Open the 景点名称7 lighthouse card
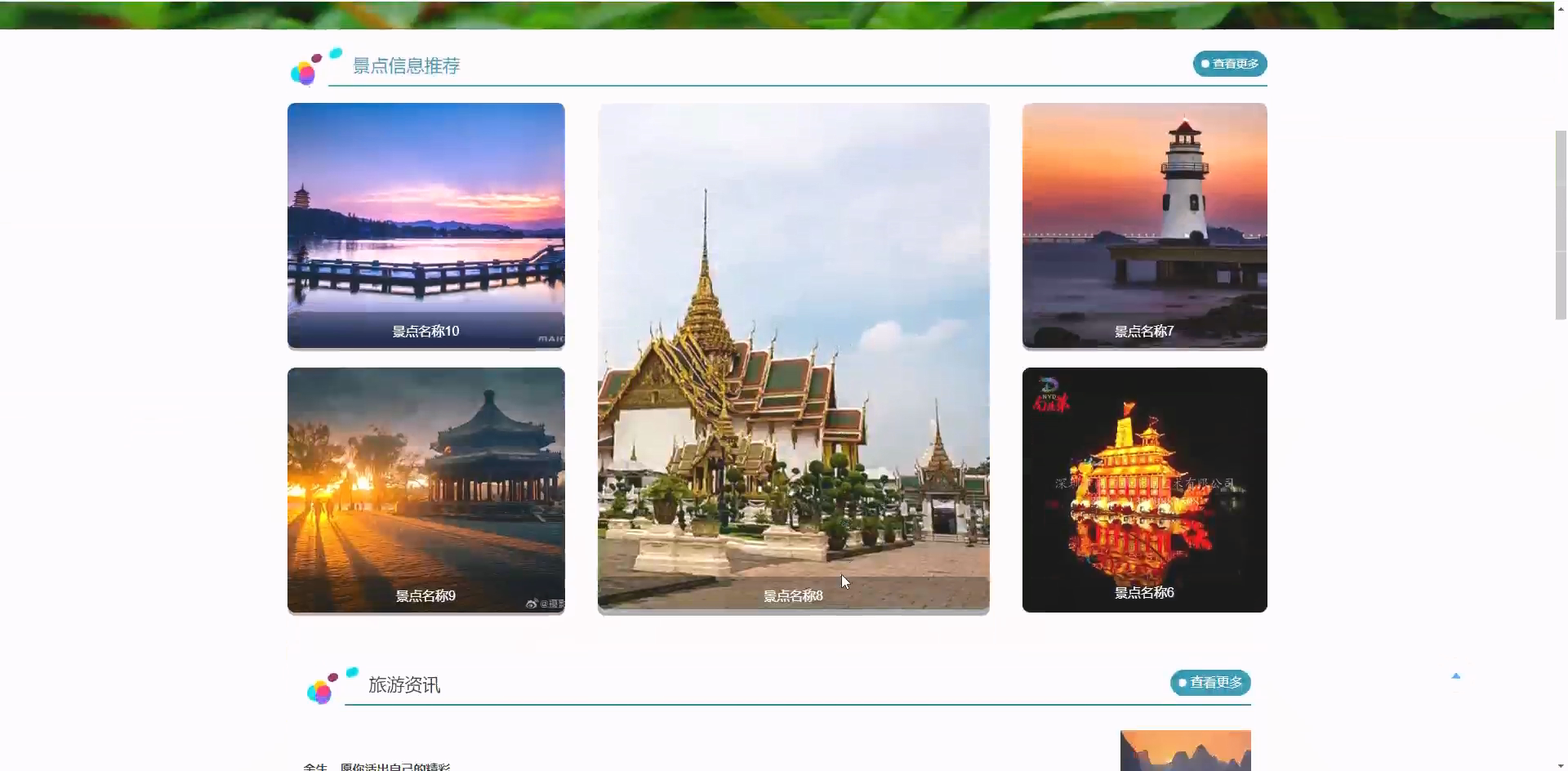Image resolution: width=1568 pixels, height=771 pixels. pyautogui.click(x=1144, y=225)
